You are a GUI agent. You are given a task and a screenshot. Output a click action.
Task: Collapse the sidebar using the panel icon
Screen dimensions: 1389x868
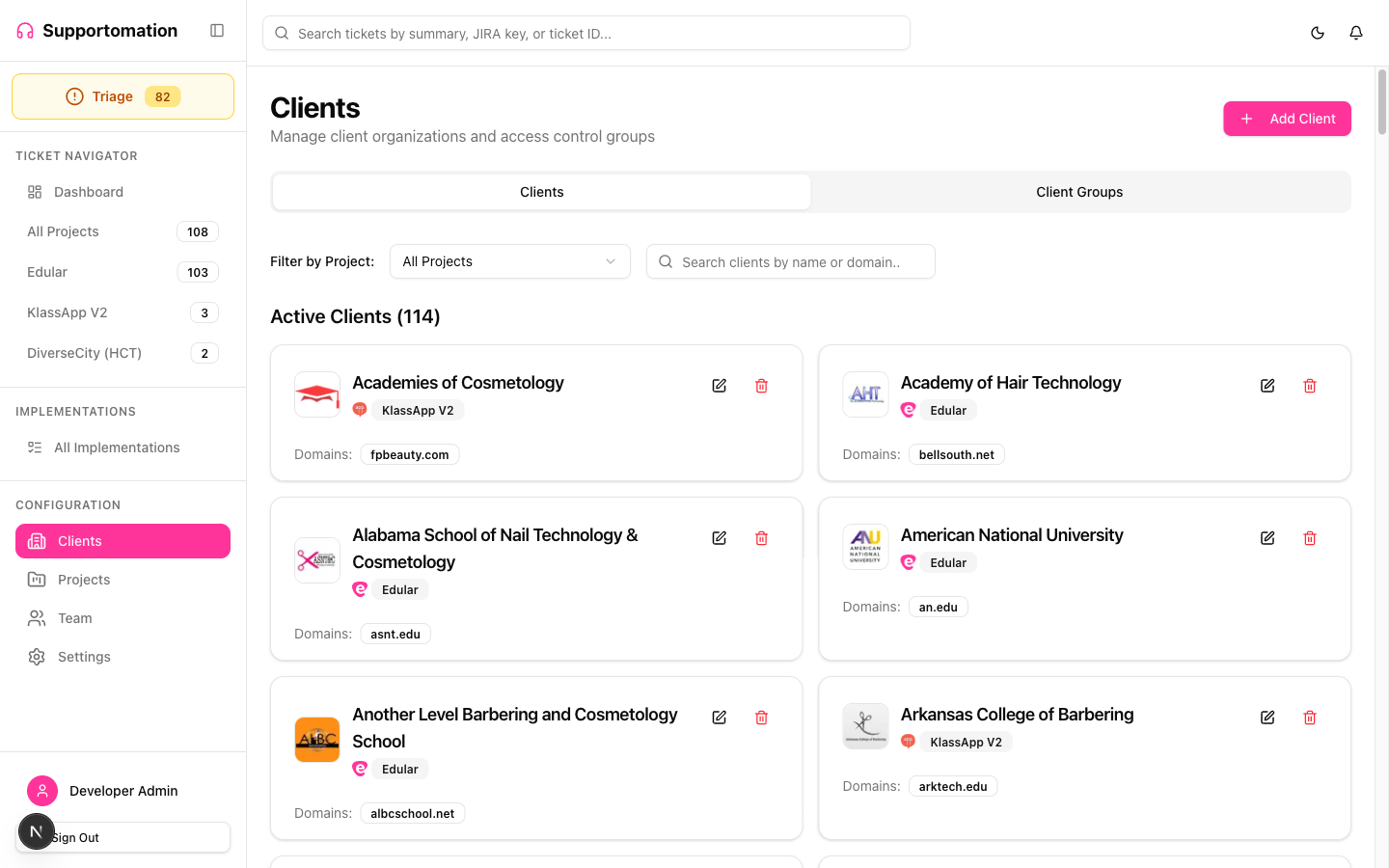[217, 30]
